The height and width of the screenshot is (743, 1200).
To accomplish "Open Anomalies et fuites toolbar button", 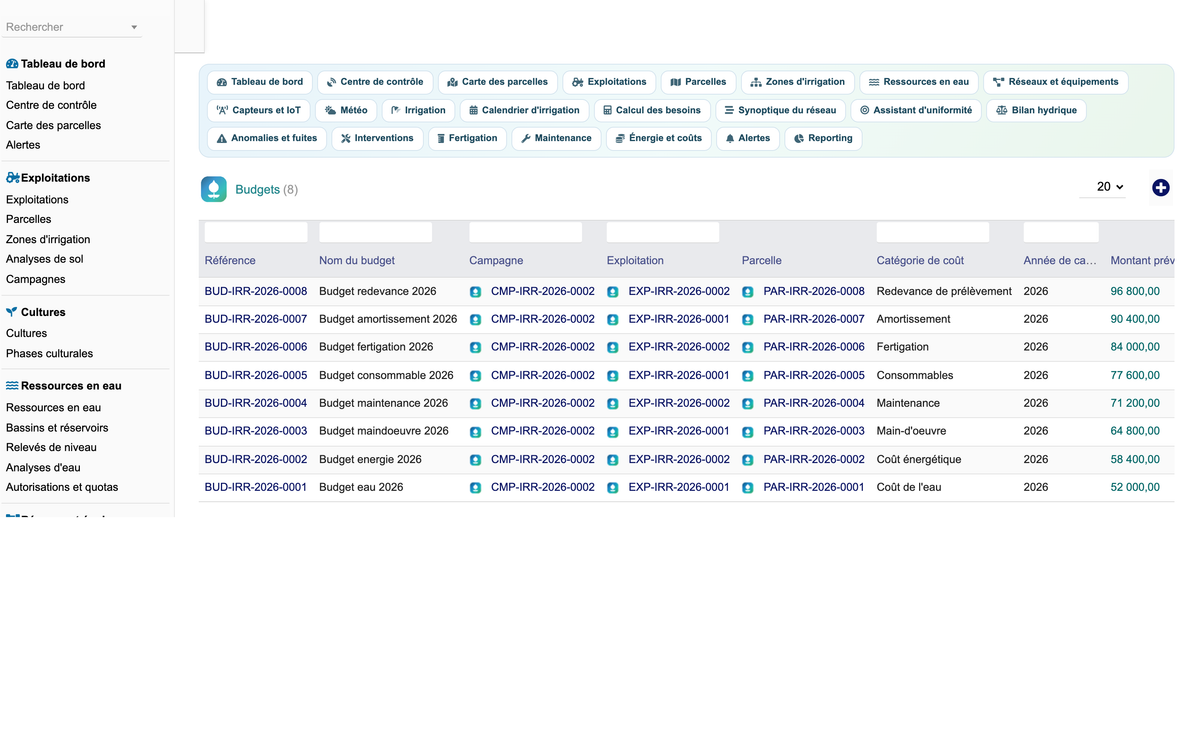I will tap(267, 138).
